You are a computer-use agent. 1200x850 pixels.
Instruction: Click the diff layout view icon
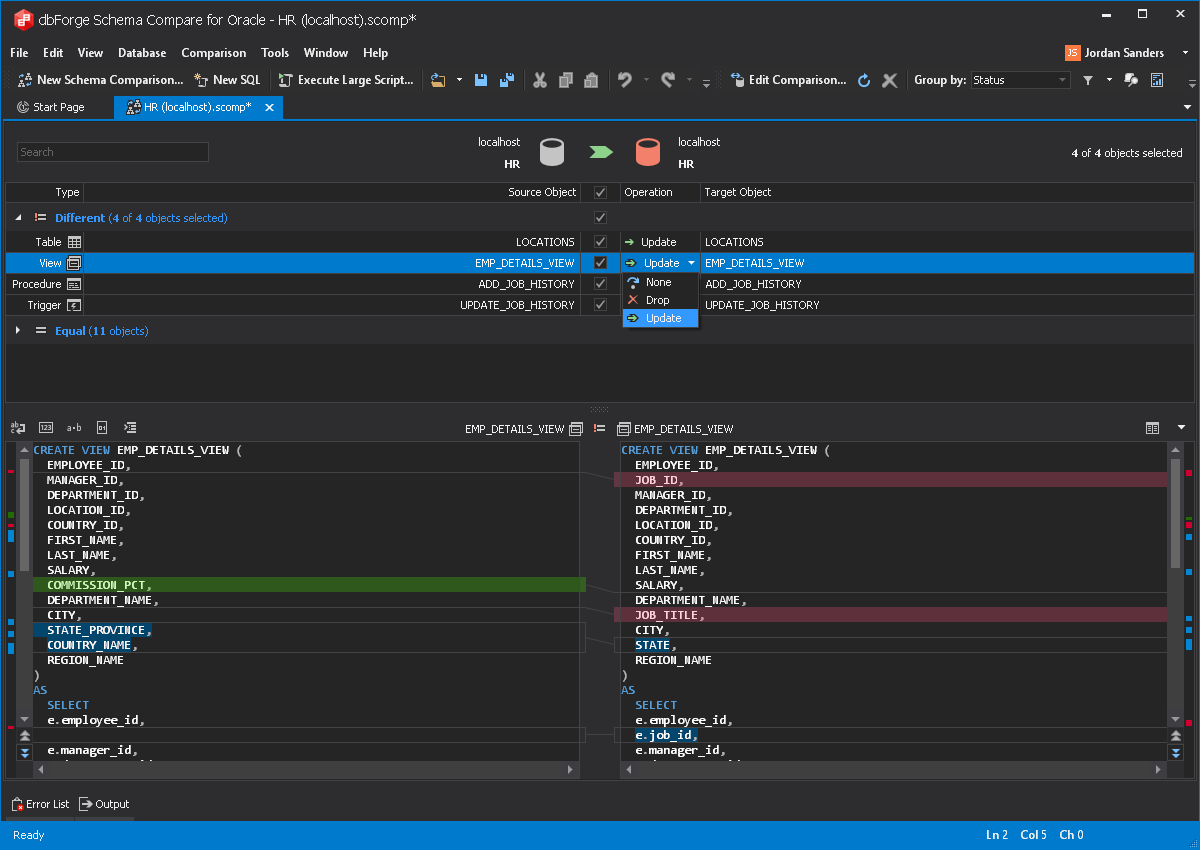pos(1152,428)
